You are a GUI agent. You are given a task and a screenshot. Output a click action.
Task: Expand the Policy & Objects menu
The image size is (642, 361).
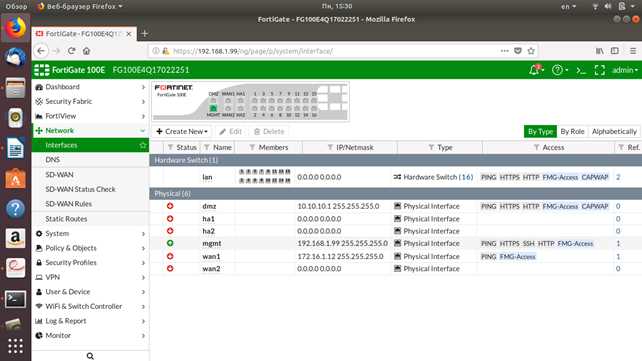tap(90, 248)
